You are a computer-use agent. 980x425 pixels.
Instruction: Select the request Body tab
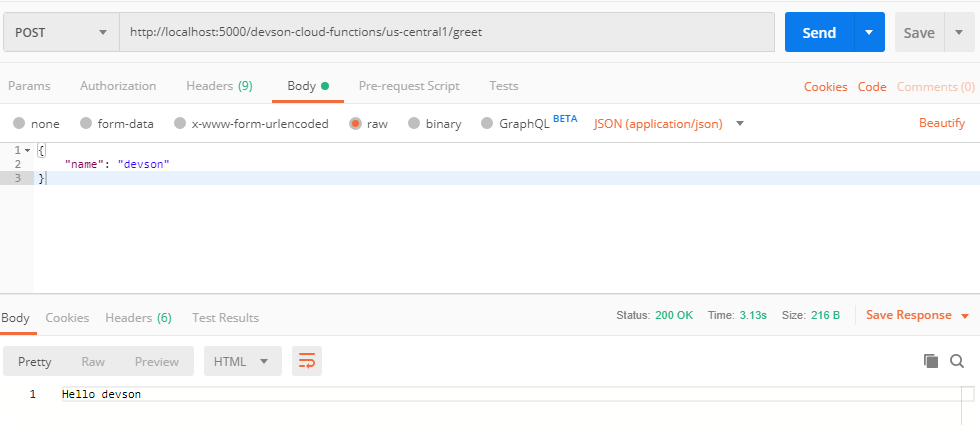[x=308, y=86]
